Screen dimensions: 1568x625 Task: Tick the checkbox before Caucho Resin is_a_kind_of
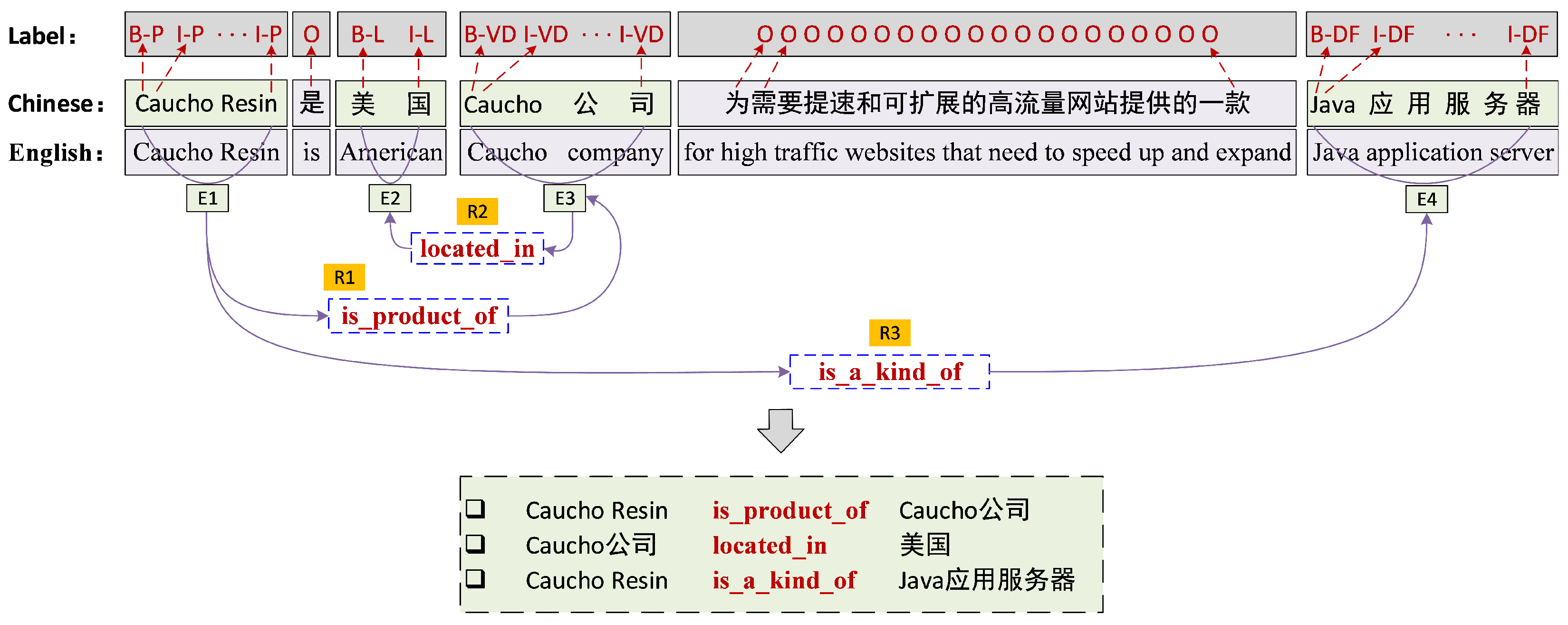[475, 579]
